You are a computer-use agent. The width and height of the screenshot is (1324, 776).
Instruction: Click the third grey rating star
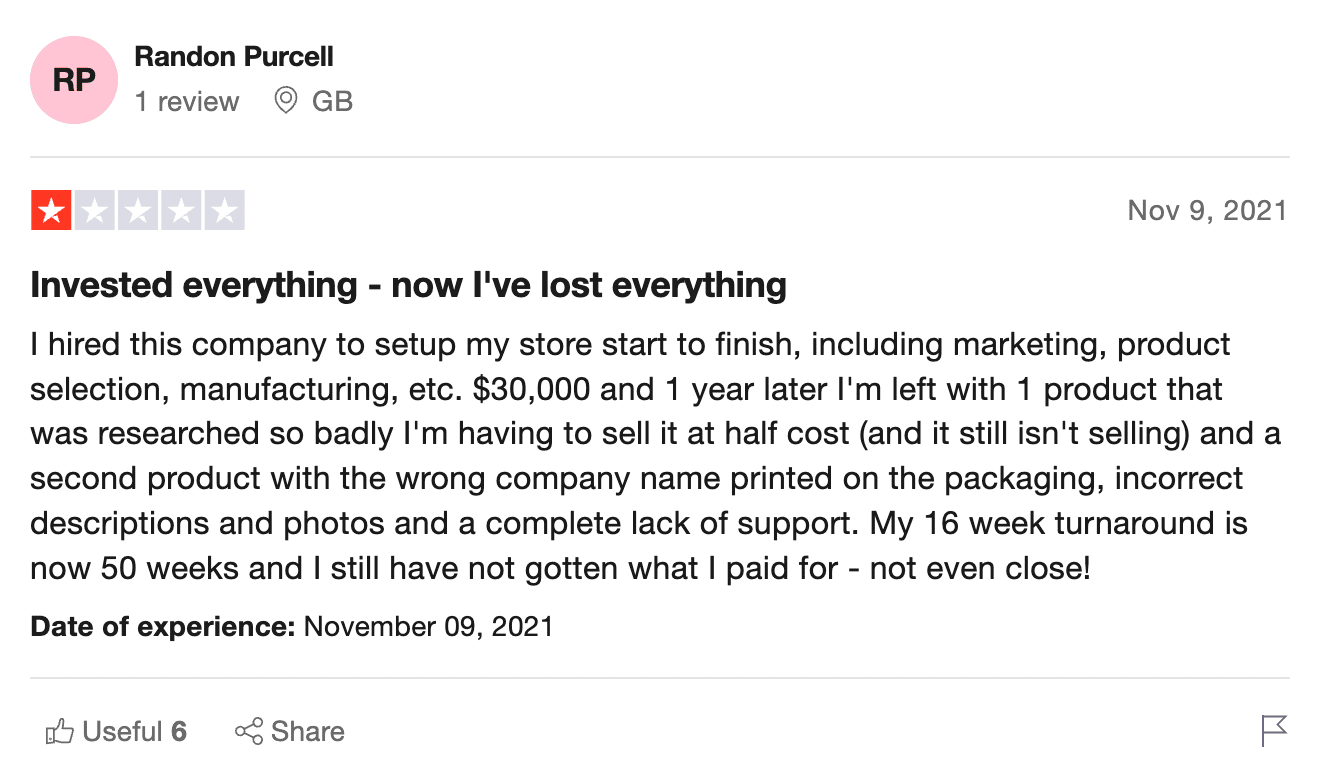point(137,210)
